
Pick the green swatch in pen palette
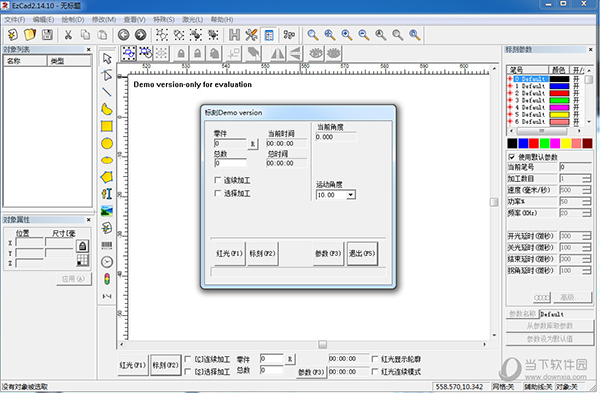(x=544, y=144)
